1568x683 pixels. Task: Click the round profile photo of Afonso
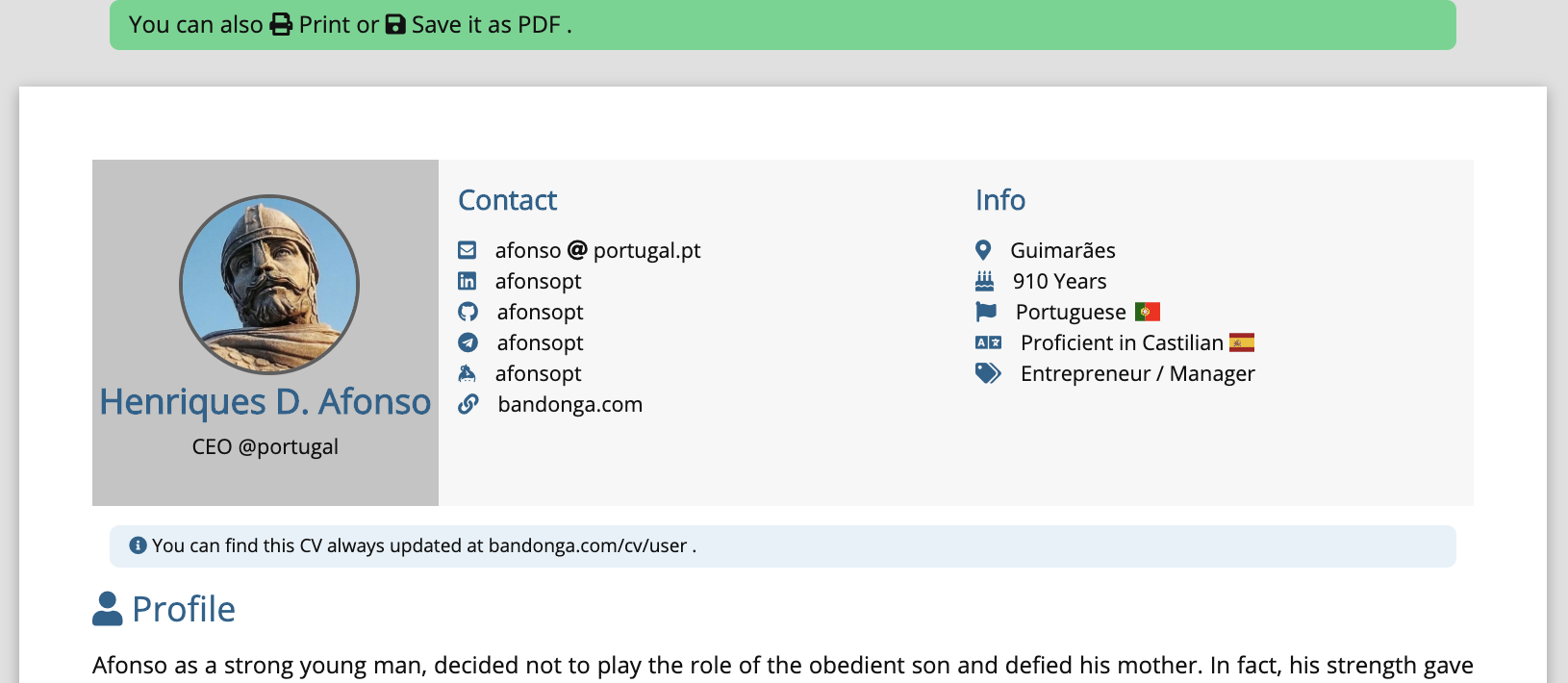[x=269, y=285]
